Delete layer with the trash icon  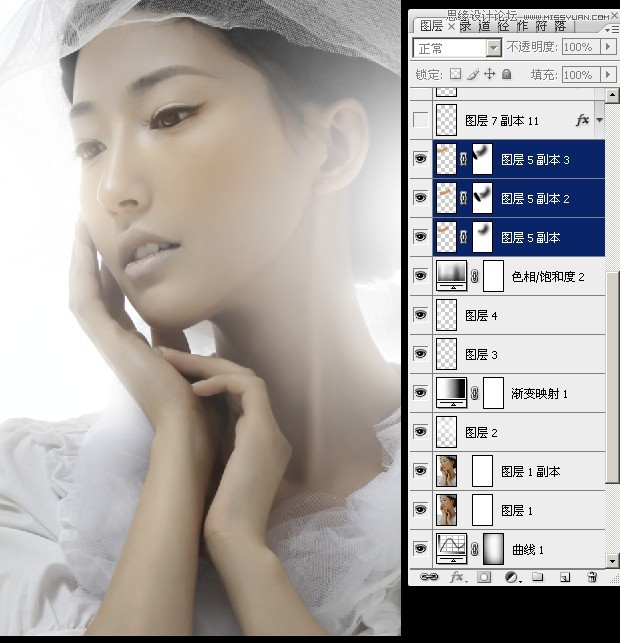592,577
